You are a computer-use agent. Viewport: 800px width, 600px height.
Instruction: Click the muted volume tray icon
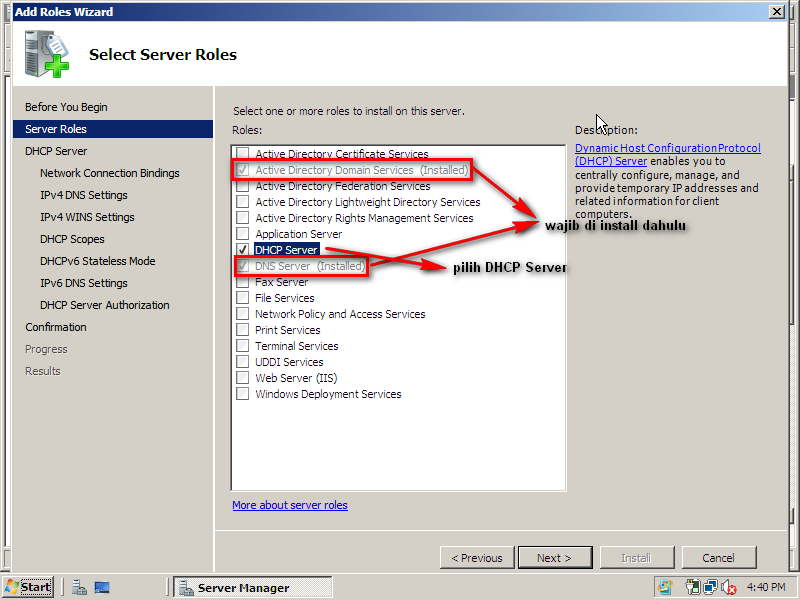729,588
